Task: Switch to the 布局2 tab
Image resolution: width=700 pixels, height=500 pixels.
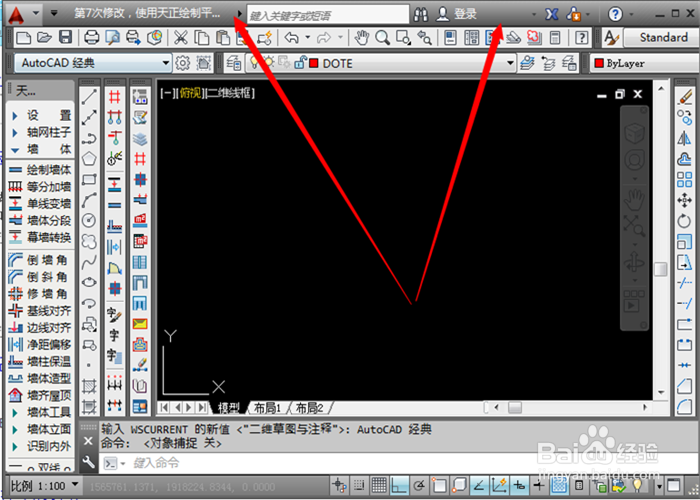Action: [x=309, y=408]
